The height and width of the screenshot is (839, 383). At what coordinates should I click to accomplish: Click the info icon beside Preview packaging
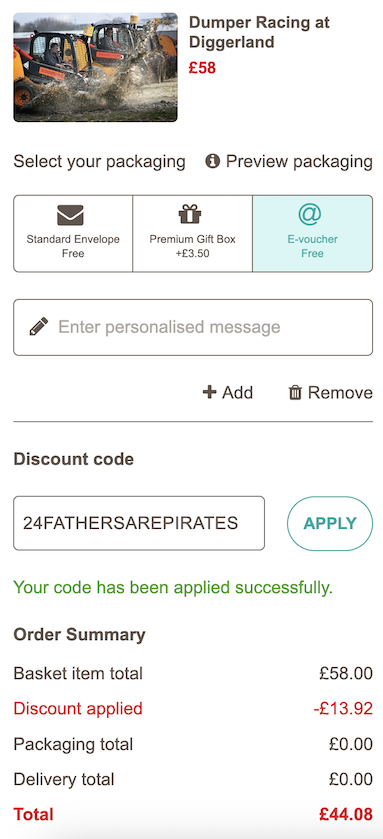click(212, 161)
